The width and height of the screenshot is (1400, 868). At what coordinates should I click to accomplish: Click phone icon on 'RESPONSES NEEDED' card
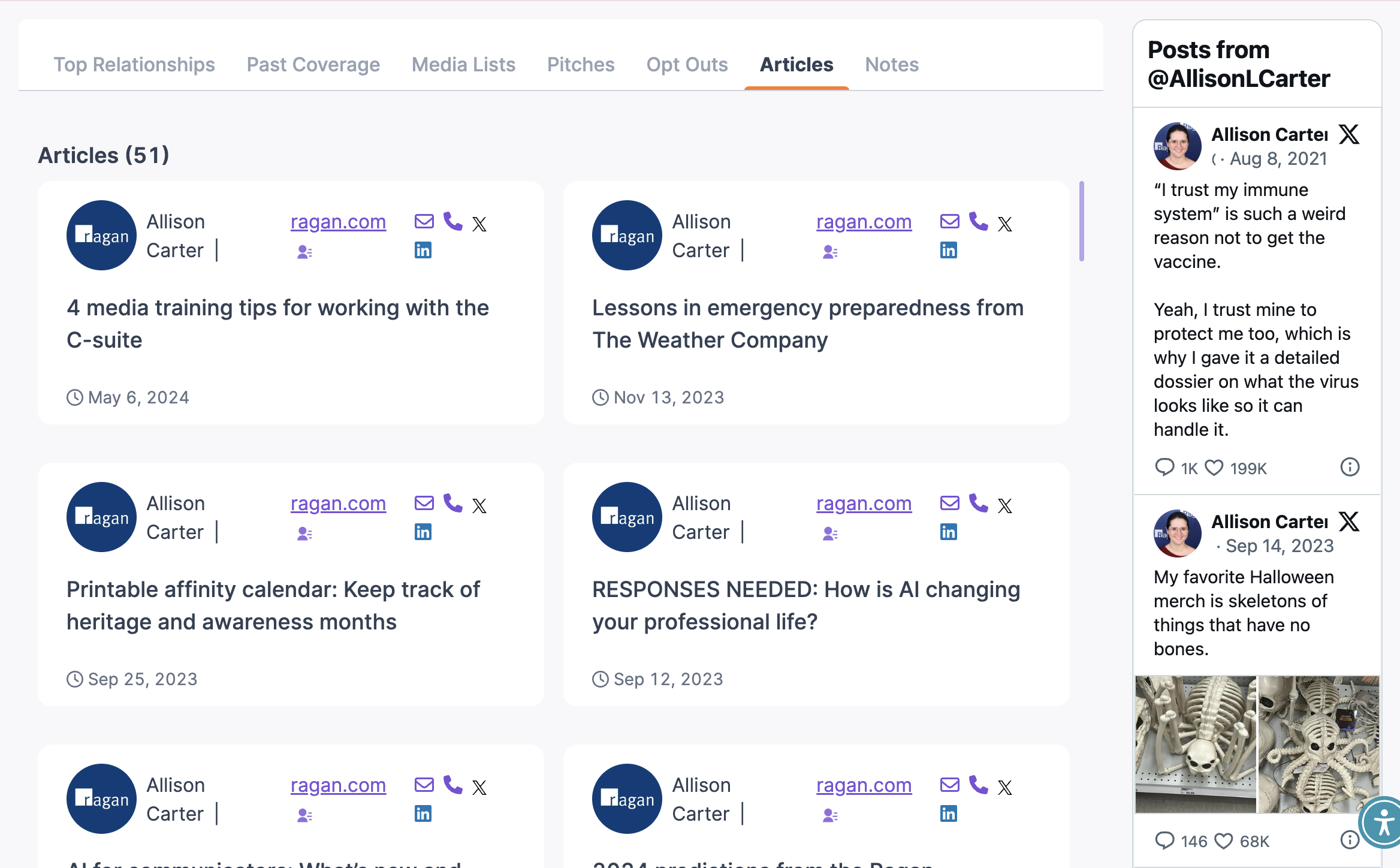(979, 503)
